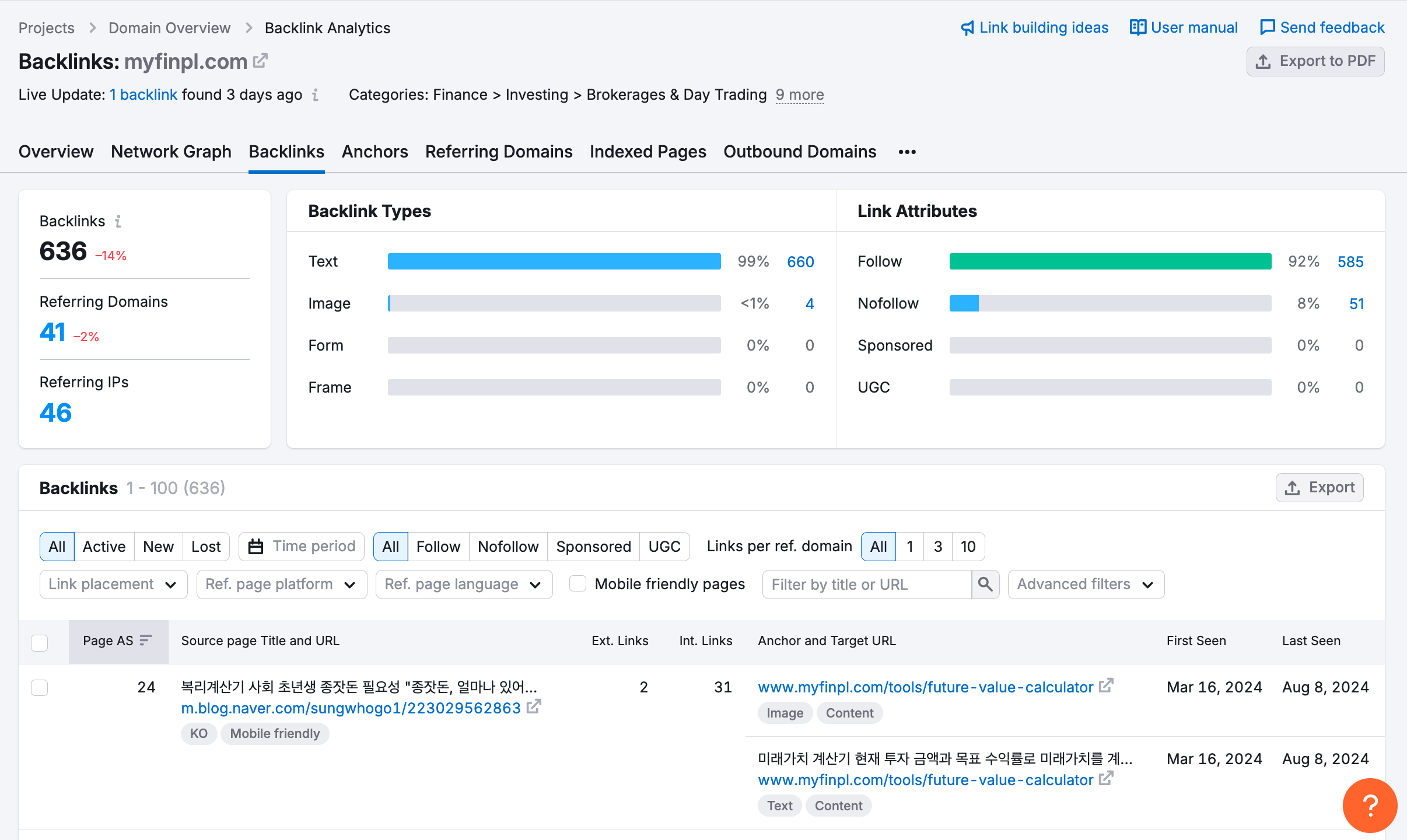Focus Filter by title or URL field
The width and height of the screenshot is (1407, 840).
pyautogui.click(x=867, y=584)
